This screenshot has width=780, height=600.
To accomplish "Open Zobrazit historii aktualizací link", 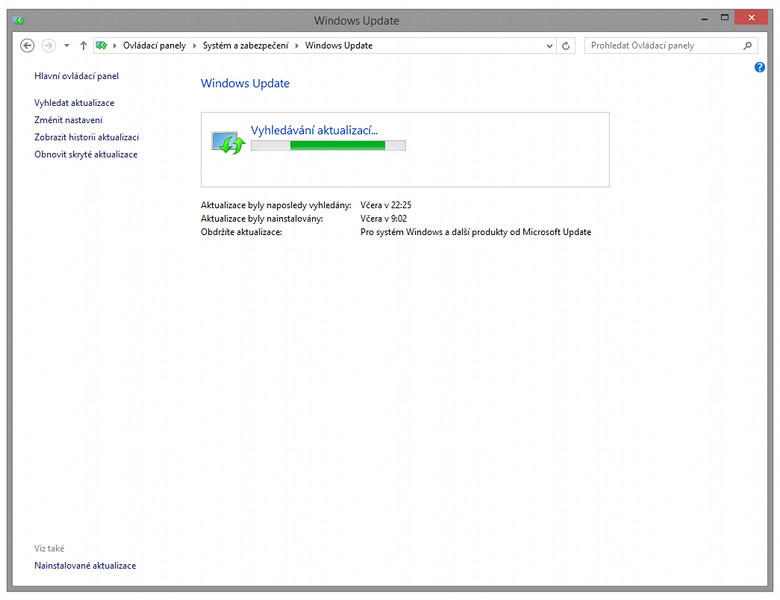I will 87,137.
